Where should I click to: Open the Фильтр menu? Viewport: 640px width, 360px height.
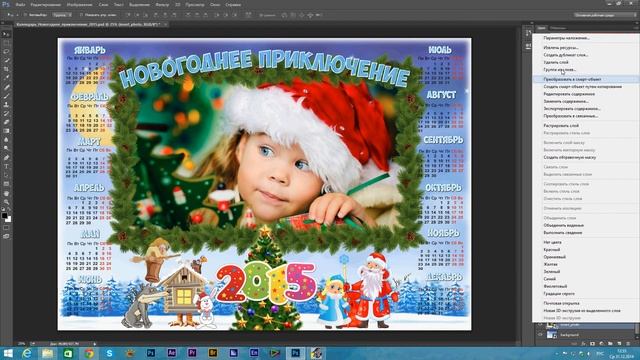click(x=162, y=5)
